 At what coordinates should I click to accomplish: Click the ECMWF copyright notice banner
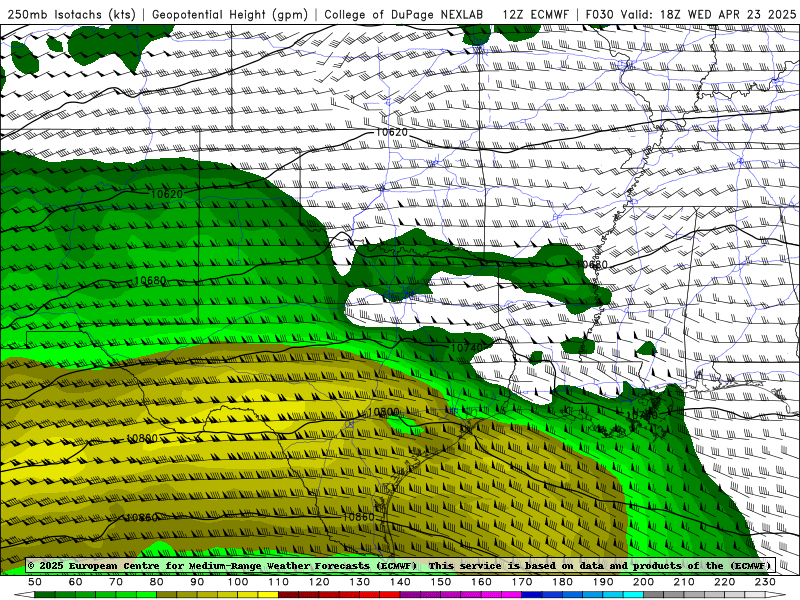[399, 565]
